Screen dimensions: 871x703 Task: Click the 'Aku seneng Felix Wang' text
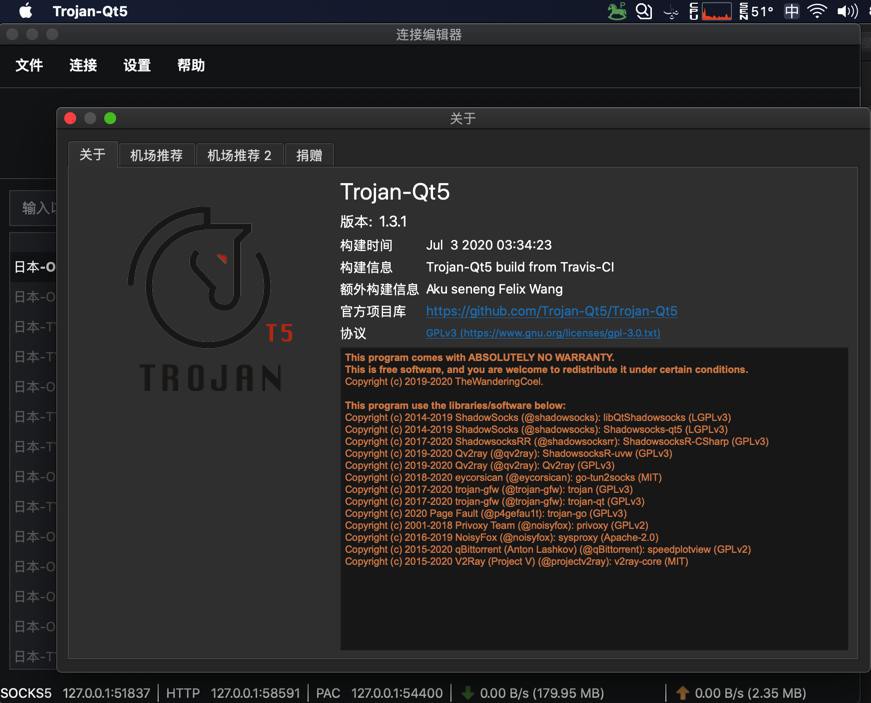pyautogui.click(x=494, y=289)
